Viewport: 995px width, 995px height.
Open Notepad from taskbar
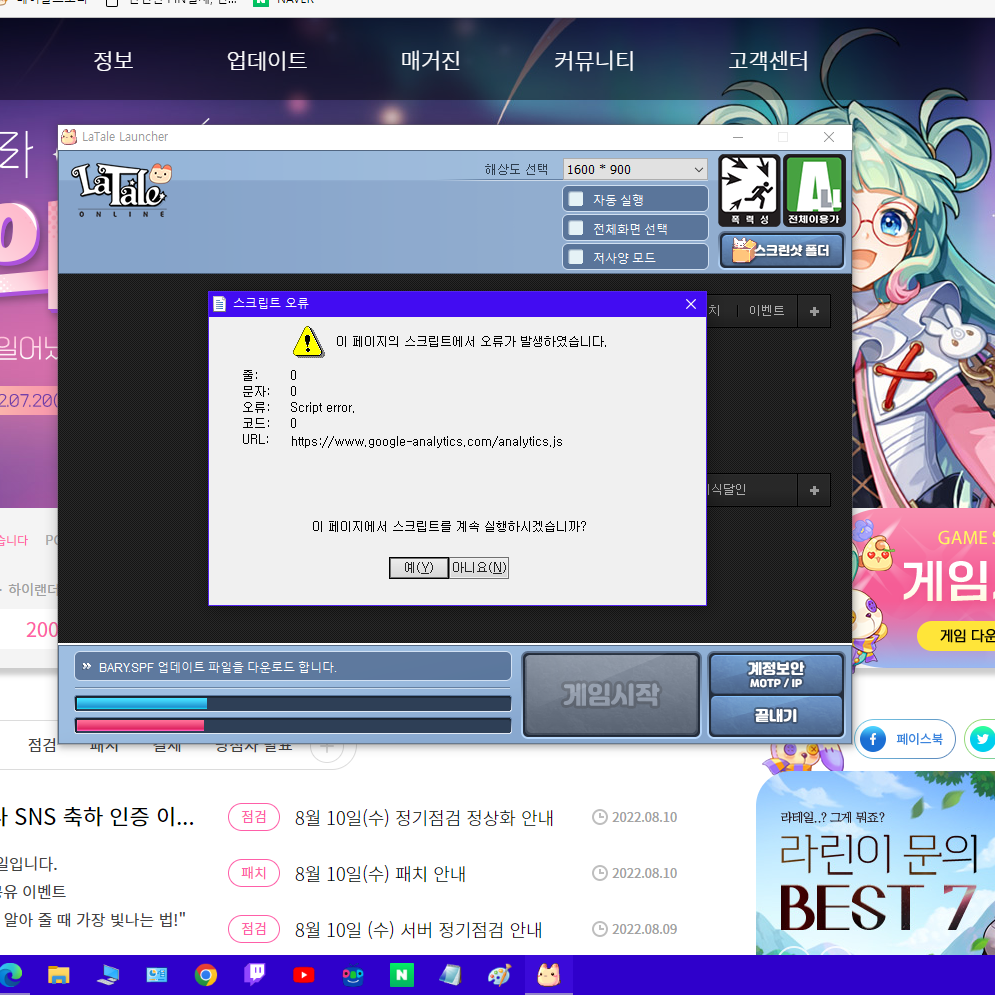[x=450, y=974]
